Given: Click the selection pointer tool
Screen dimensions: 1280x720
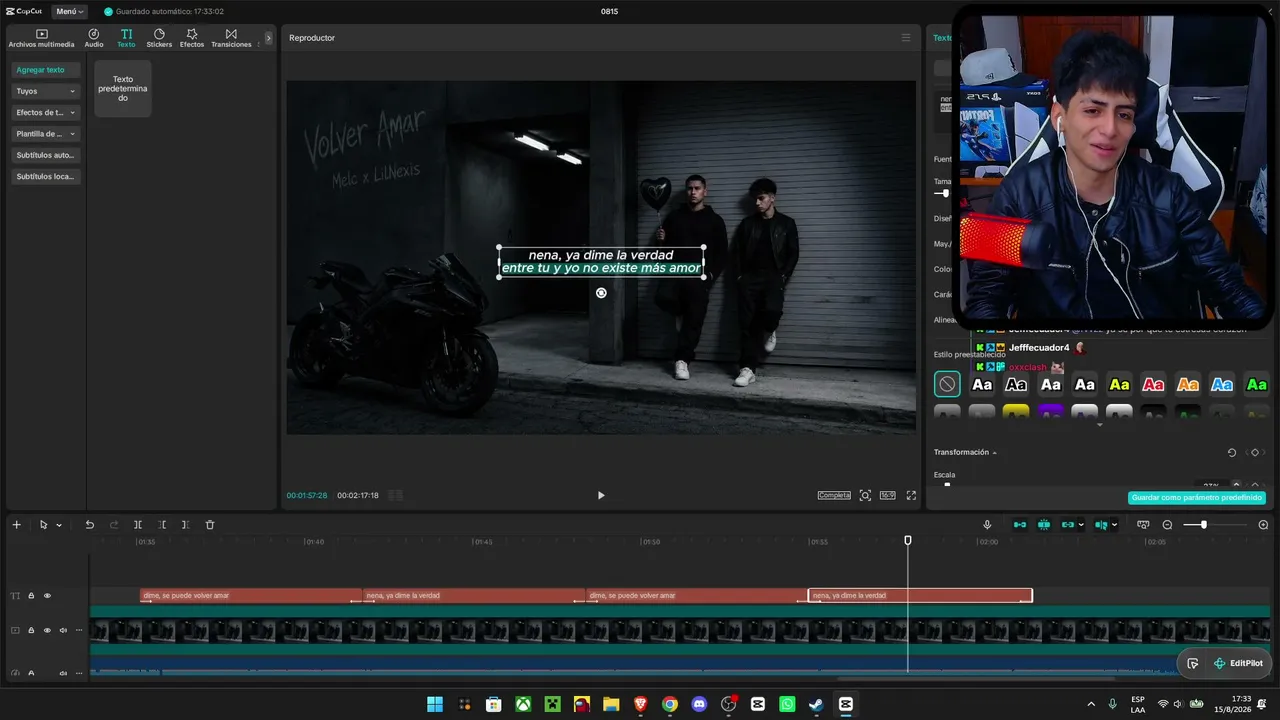Looking at the screenshot, I should click(43, 525).
